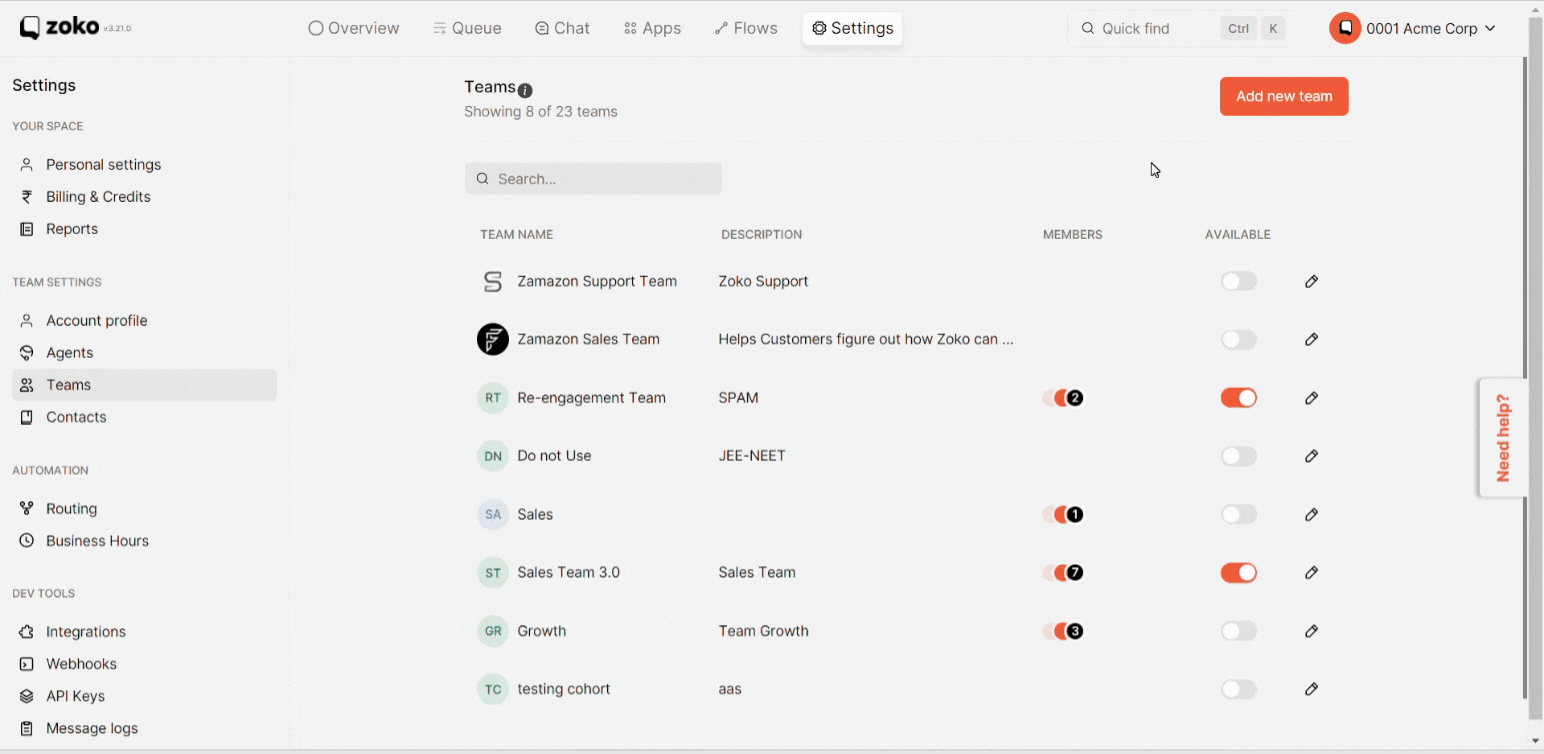This screenshot has width=1544, height=754.
Task: Disable availability for Re-engagement Team
Action: tap(1238, 398)
